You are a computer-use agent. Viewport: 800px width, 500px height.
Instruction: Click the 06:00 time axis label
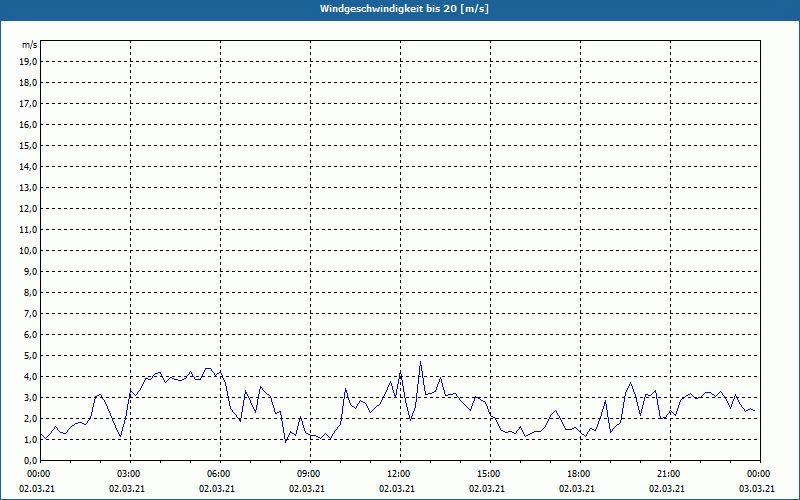[x=219, y=474]
